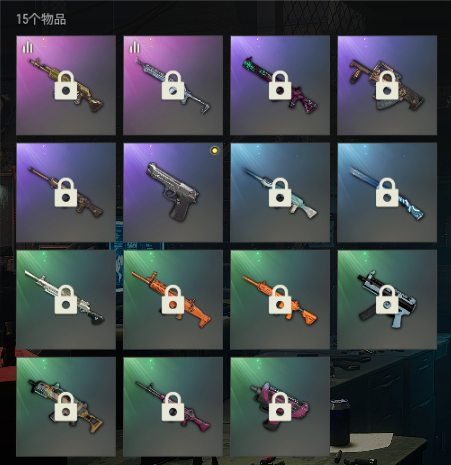Pick the pink and black rifle skin
Image resolution: width=451 pixels, height=465 pixels.
173,407
